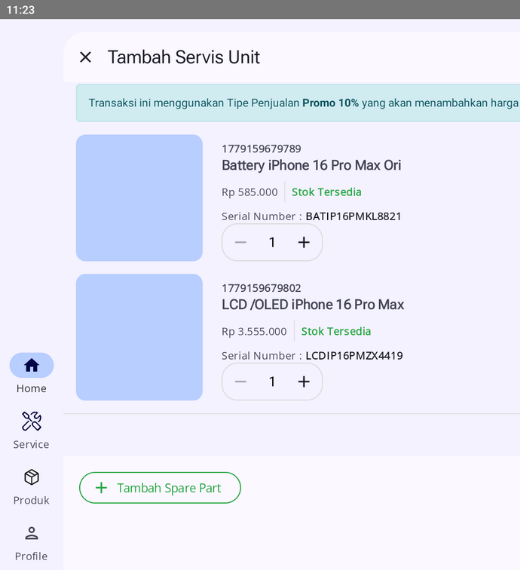
Task: Close the Tambah Servis Unit dialog
Action: click(85, 57)
